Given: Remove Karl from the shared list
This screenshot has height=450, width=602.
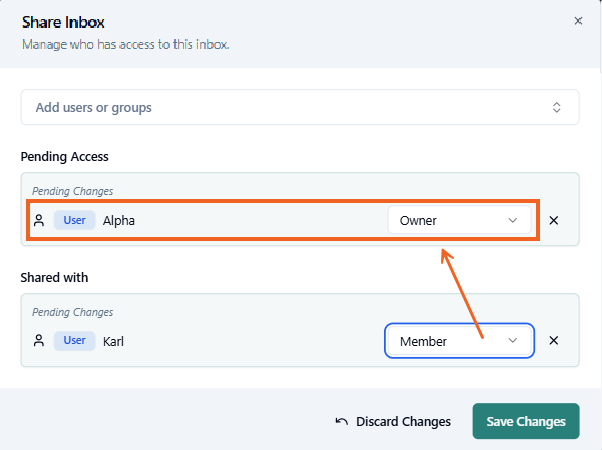Looking at the screenshot, I should (554, 341).
